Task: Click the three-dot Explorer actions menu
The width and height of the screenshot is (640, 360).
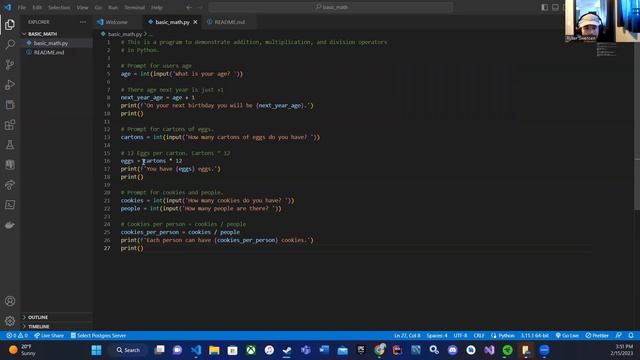Action: [83, 22]
